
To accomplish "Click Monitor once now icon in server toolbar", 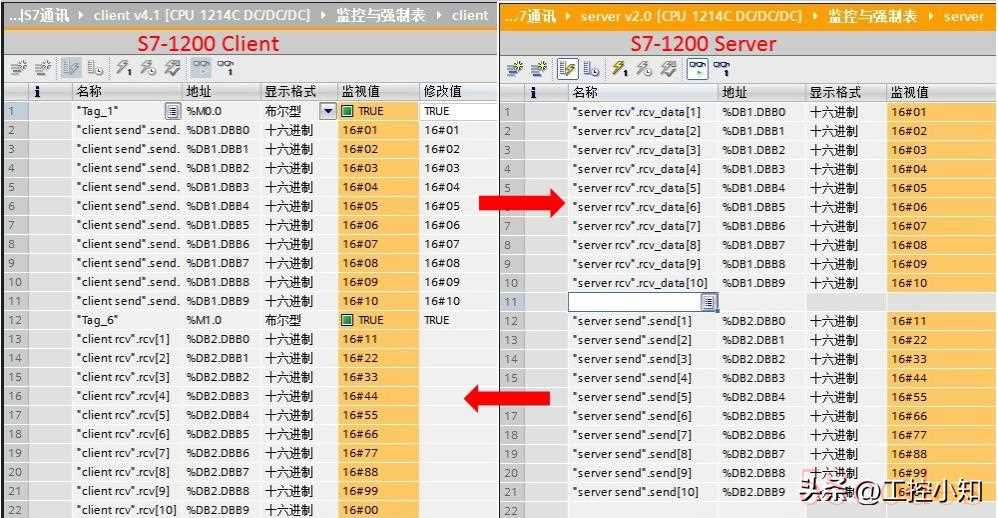I will [722, 68].
